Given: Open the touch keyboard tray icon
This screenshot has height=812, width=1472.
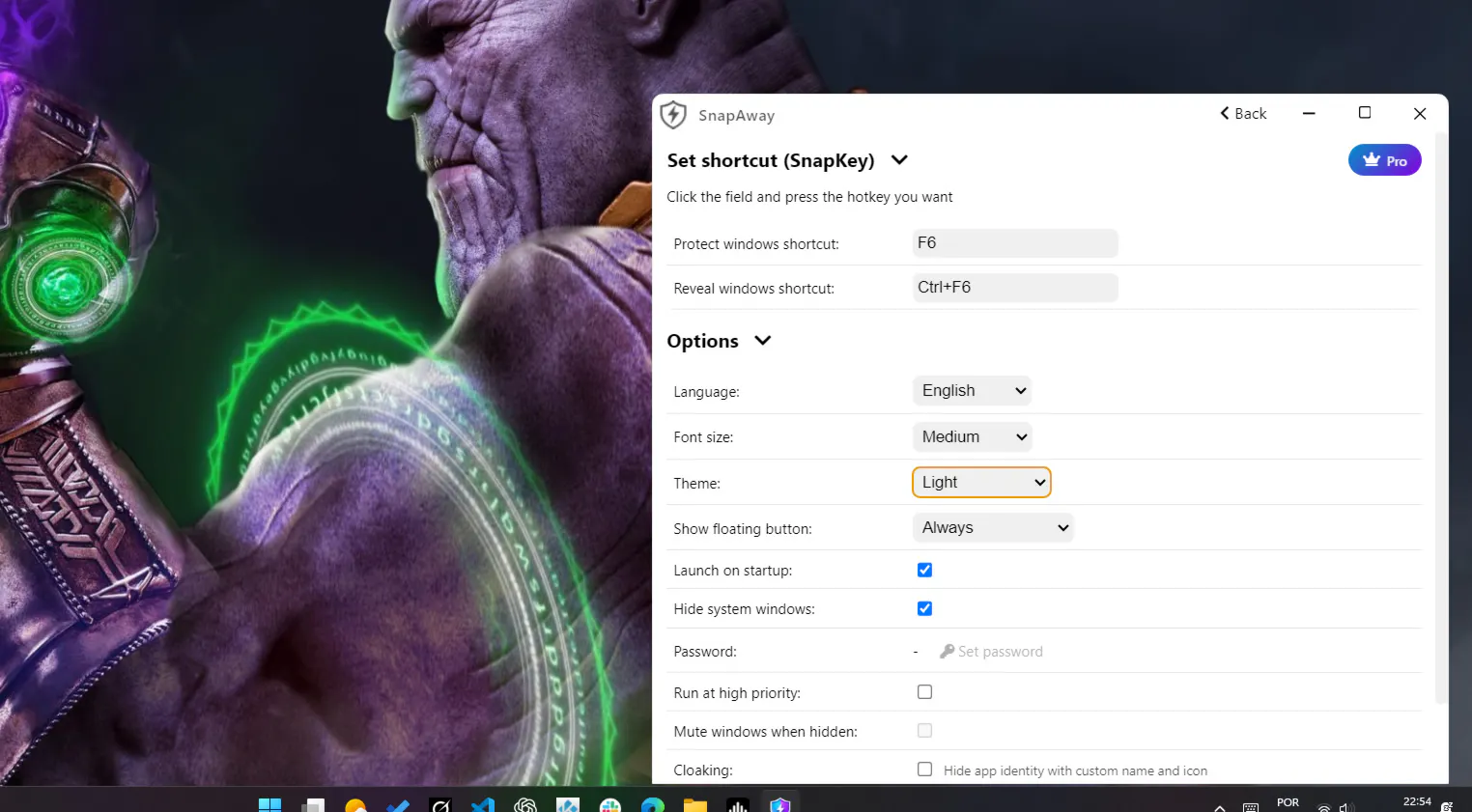Looking at the screenshot, I should (1251, 807).
